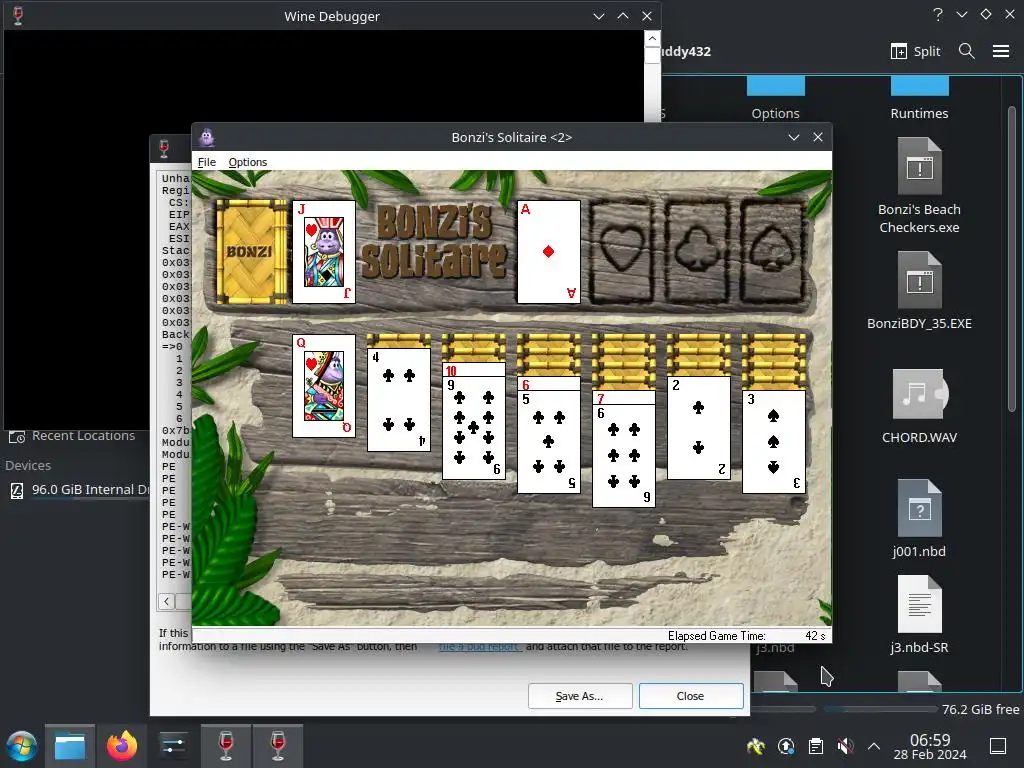Open Recent Locations in the sidebar
Image resolution: width=1024 pixels, height=768 pixels.
pyautogui.click(x=72, y=436)
